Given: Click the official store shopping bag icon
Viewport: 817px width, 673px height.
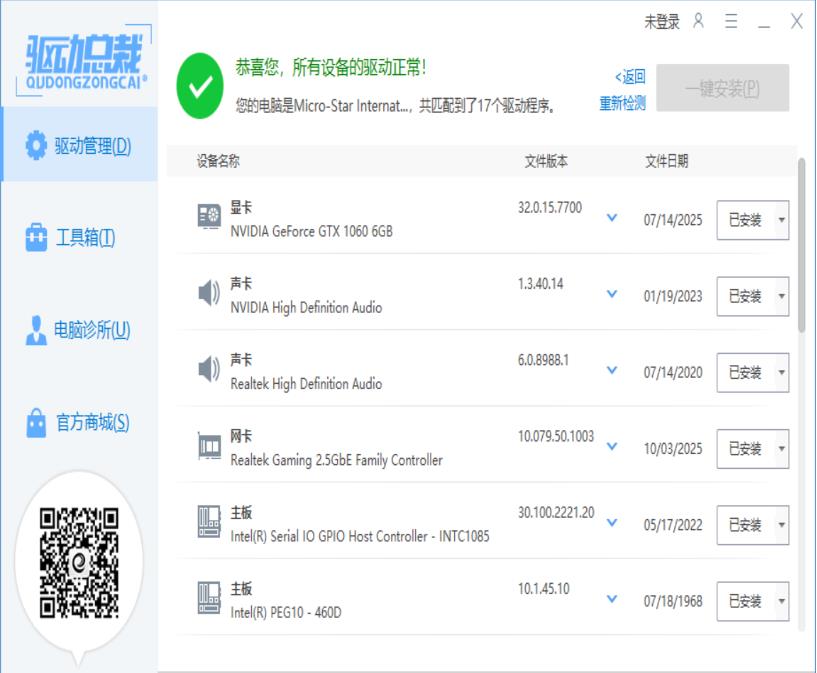Looking at the screenshot, I should click(36, 422).
